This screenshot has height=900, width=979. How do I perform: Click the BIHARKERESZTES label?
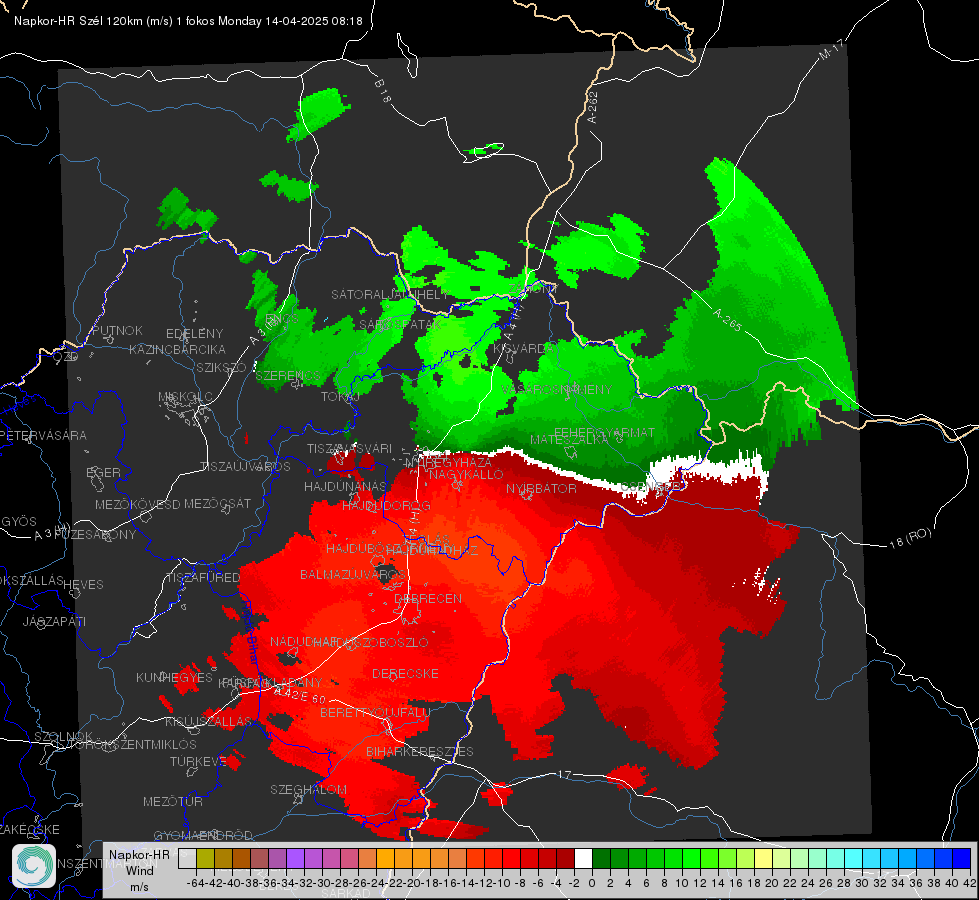(420, 751)
